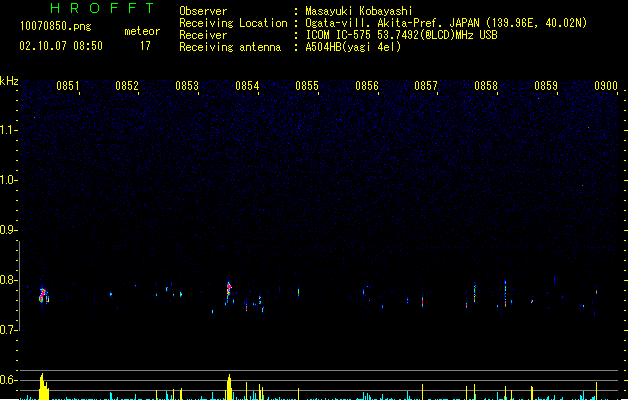Click the antenna value A504HB(yagi 4el)
The height and width of the screenshot is (400, 629).
click(353, 47)
